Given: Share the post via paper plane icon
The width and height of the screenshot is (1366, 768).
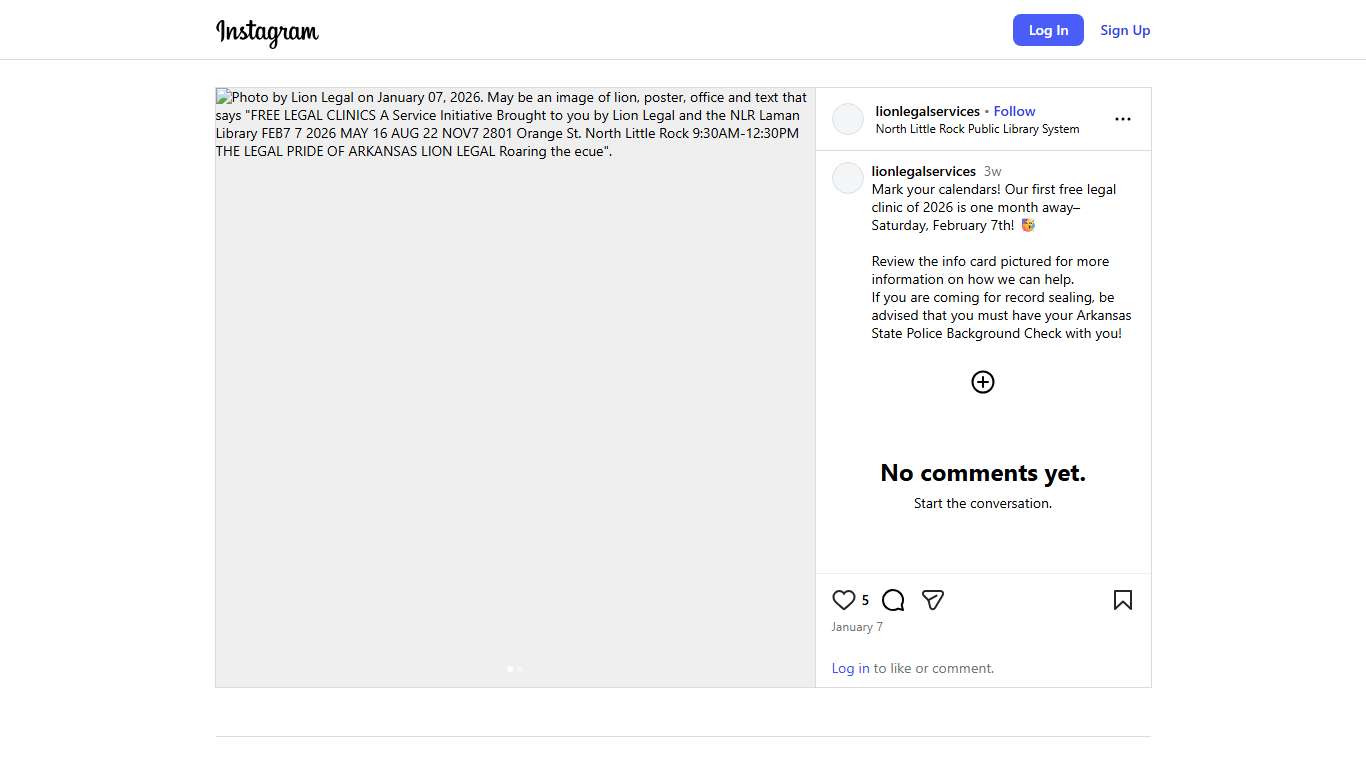Looking at the screenshot, I should click(x=933, y=600).
